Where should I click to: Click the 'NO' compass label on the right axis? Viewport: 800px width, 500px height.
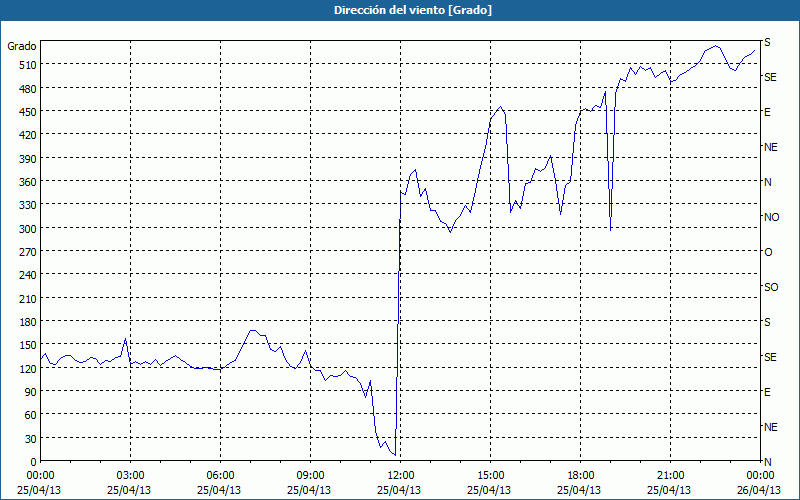tap(771, 217)
